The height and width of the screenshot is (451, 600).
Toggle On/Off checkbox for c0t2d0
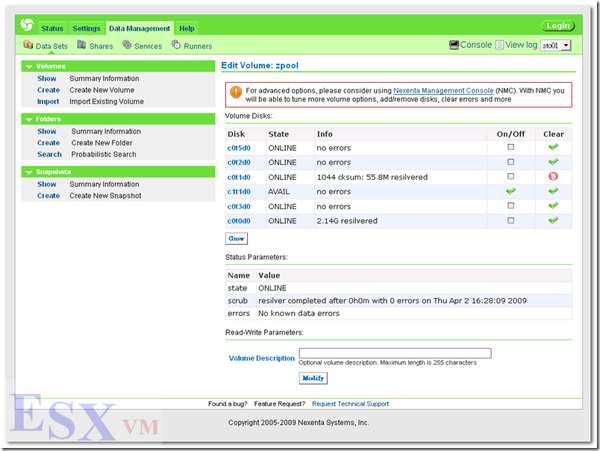coord(510,162)
